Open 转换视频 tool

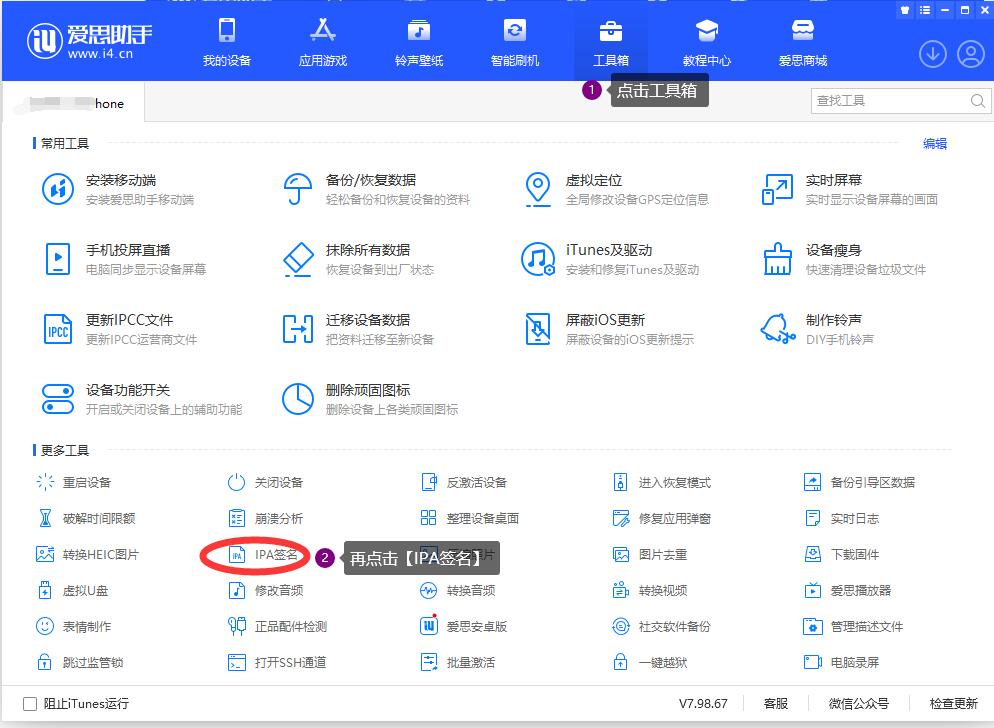(x=650, y=591)
